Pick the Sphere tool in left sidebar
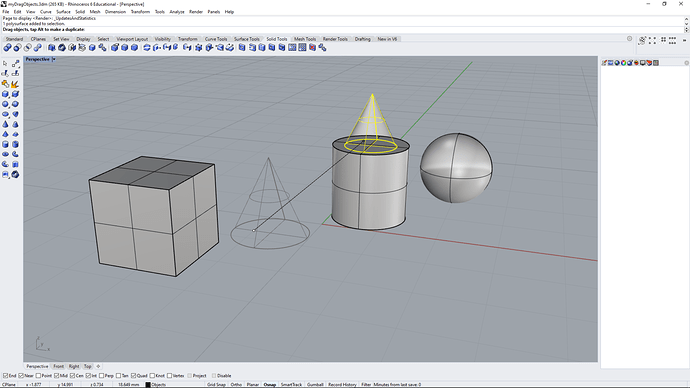Viewport: 690px width, 388px height. 5,104
